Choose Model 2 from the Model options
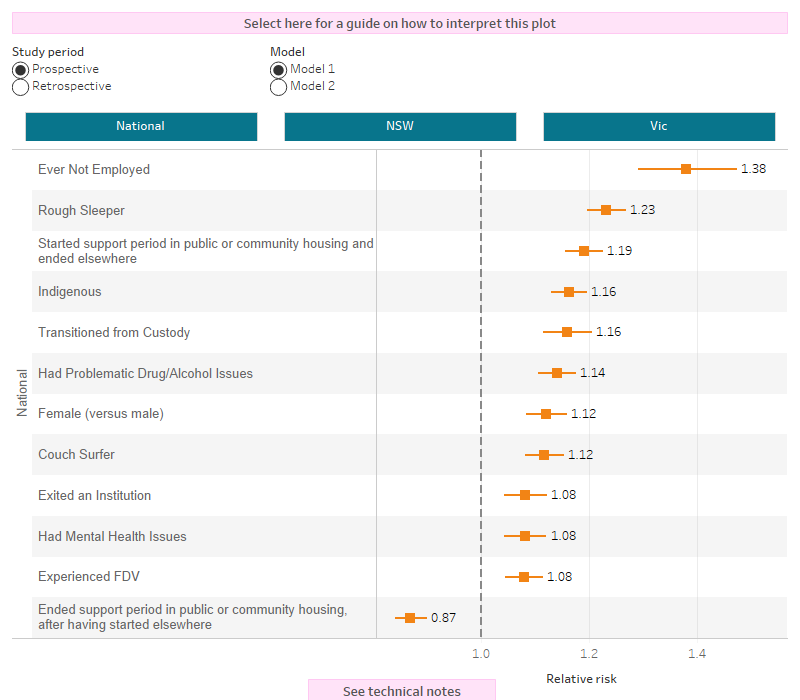 click(x=278, y=87)
